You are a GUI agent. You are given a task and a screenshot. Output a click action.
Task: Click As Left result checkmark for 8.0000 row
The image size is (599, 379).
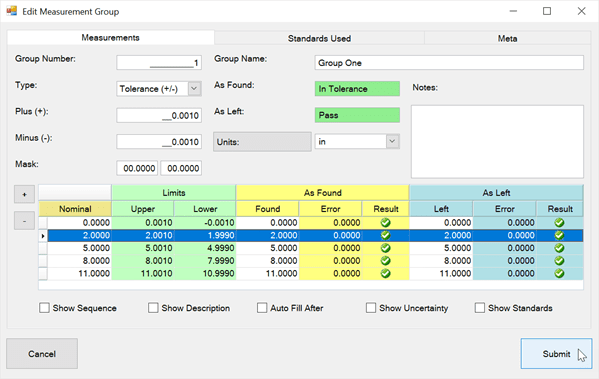click(x=559, y=261)
